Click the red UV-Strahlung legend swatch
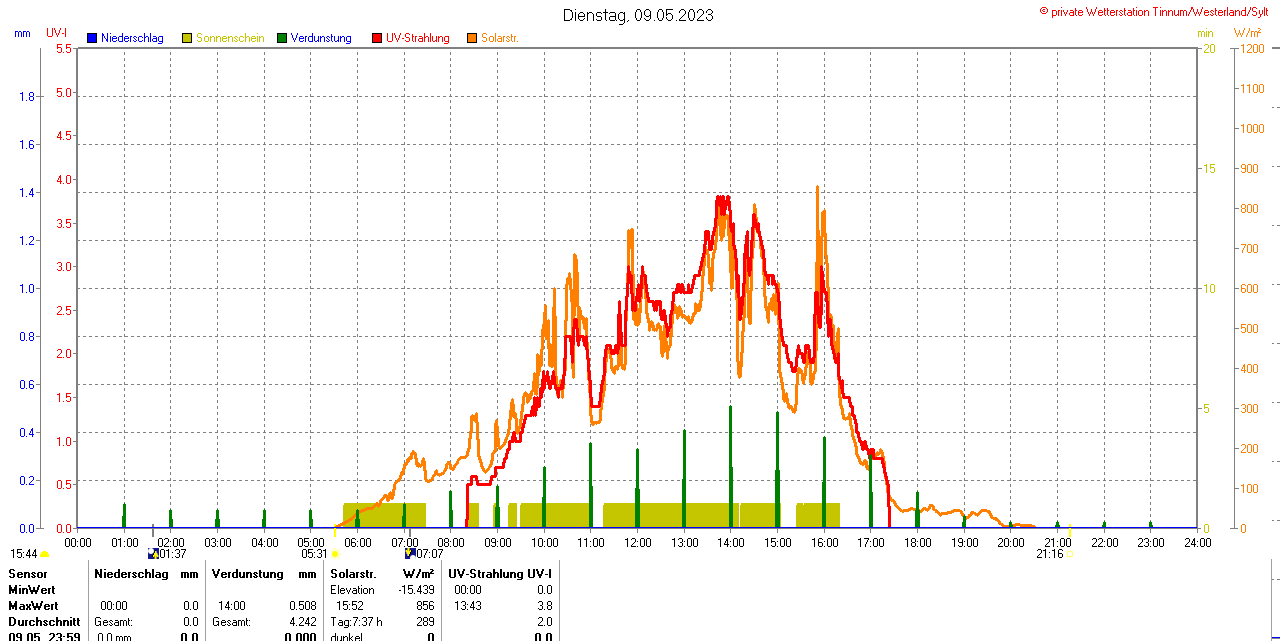 pos(377,38)
